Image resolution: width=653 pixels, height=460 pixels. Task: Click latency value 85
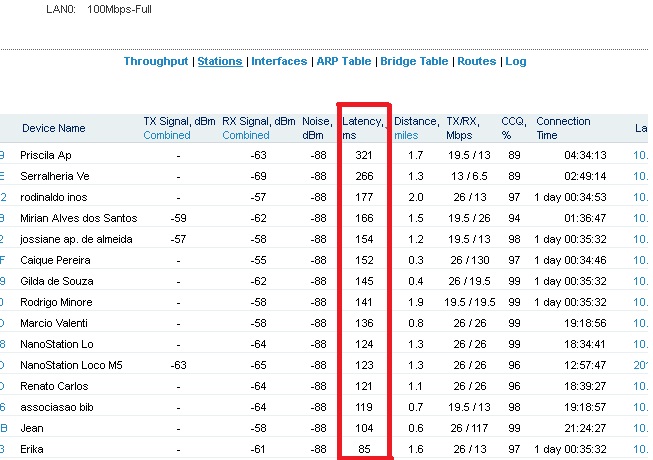click(x=364, y=449)
